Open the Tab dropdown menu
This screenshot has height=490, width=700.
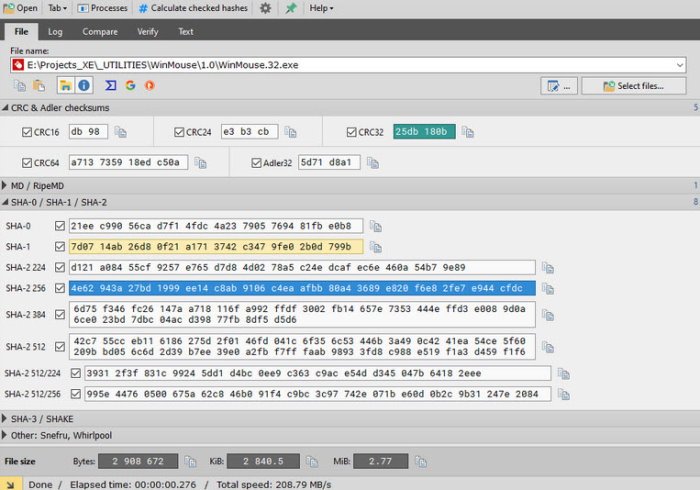point(57,8)
